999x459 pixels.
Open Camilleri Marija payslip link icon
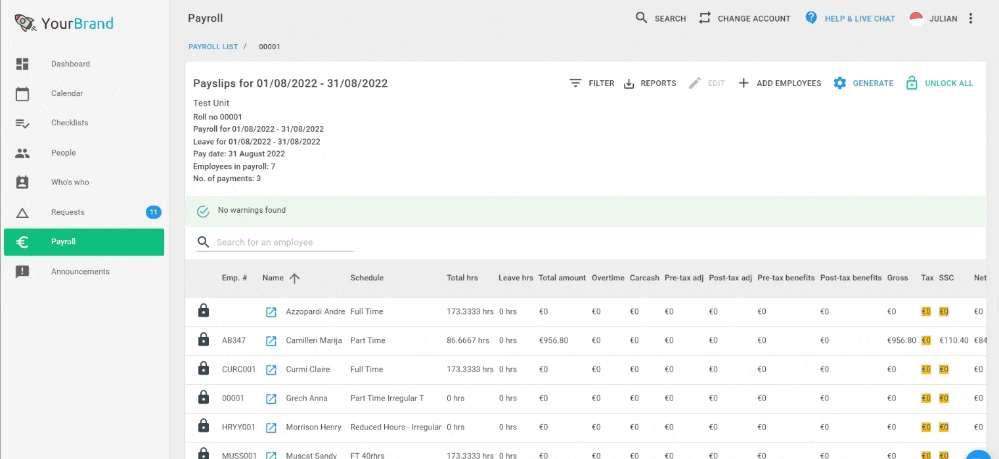(x=271, y=340)
